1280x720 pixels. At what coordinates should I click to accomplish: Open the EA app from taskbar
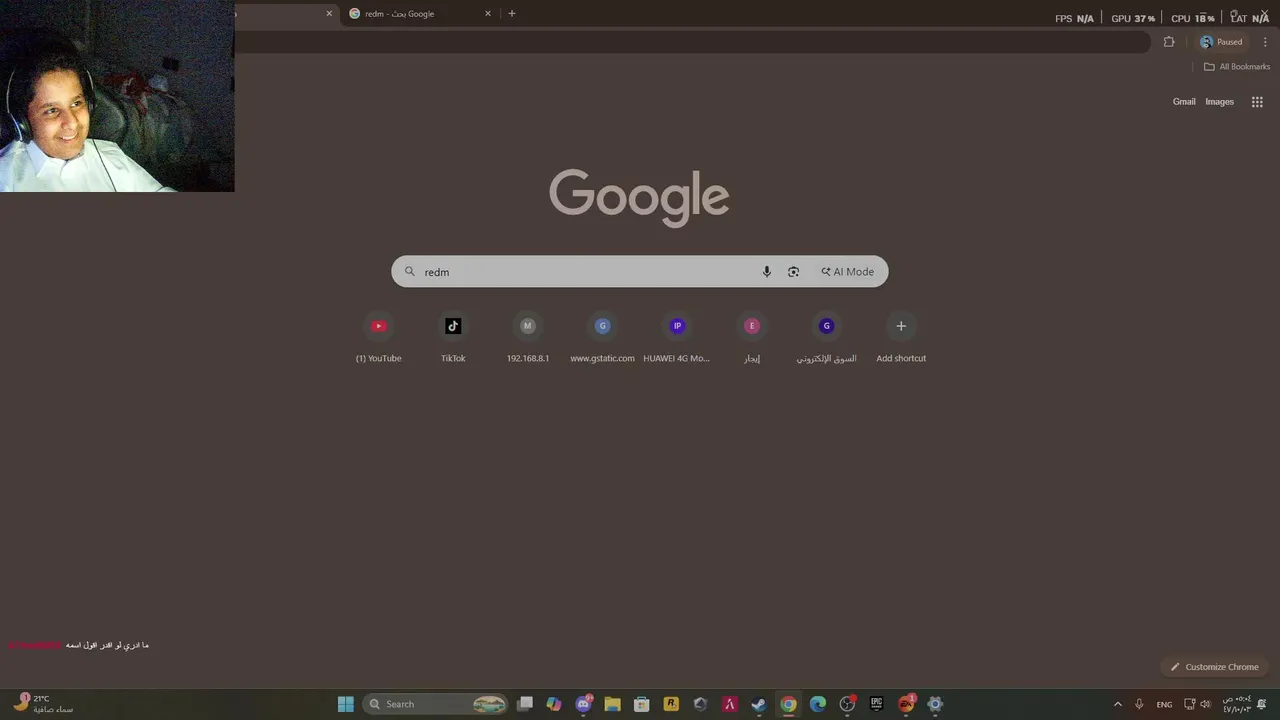(x=906, y=704)
